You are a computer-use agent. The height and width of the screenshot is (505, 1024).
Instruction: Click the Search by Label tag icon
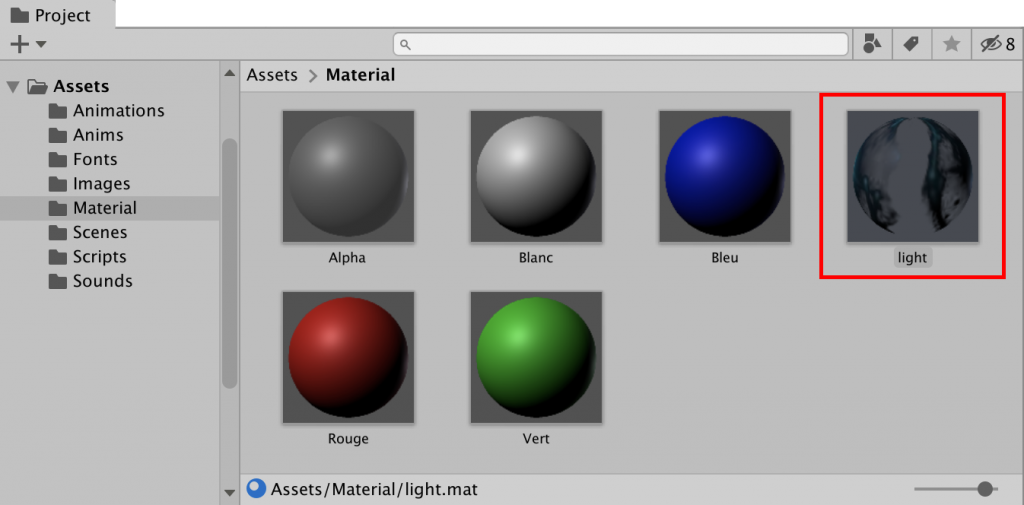pyautogui.click(x=911, y=44)
